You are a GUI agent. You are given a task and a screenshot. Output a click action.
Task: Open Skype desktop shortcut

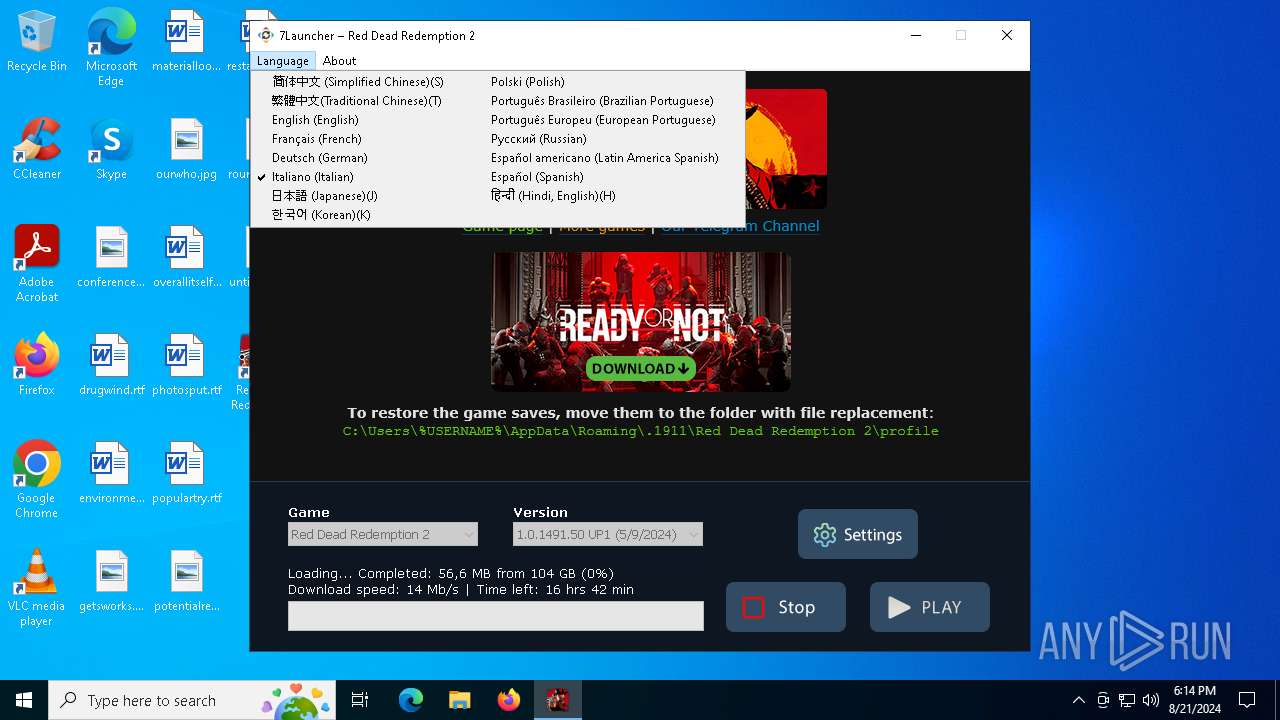111,150
